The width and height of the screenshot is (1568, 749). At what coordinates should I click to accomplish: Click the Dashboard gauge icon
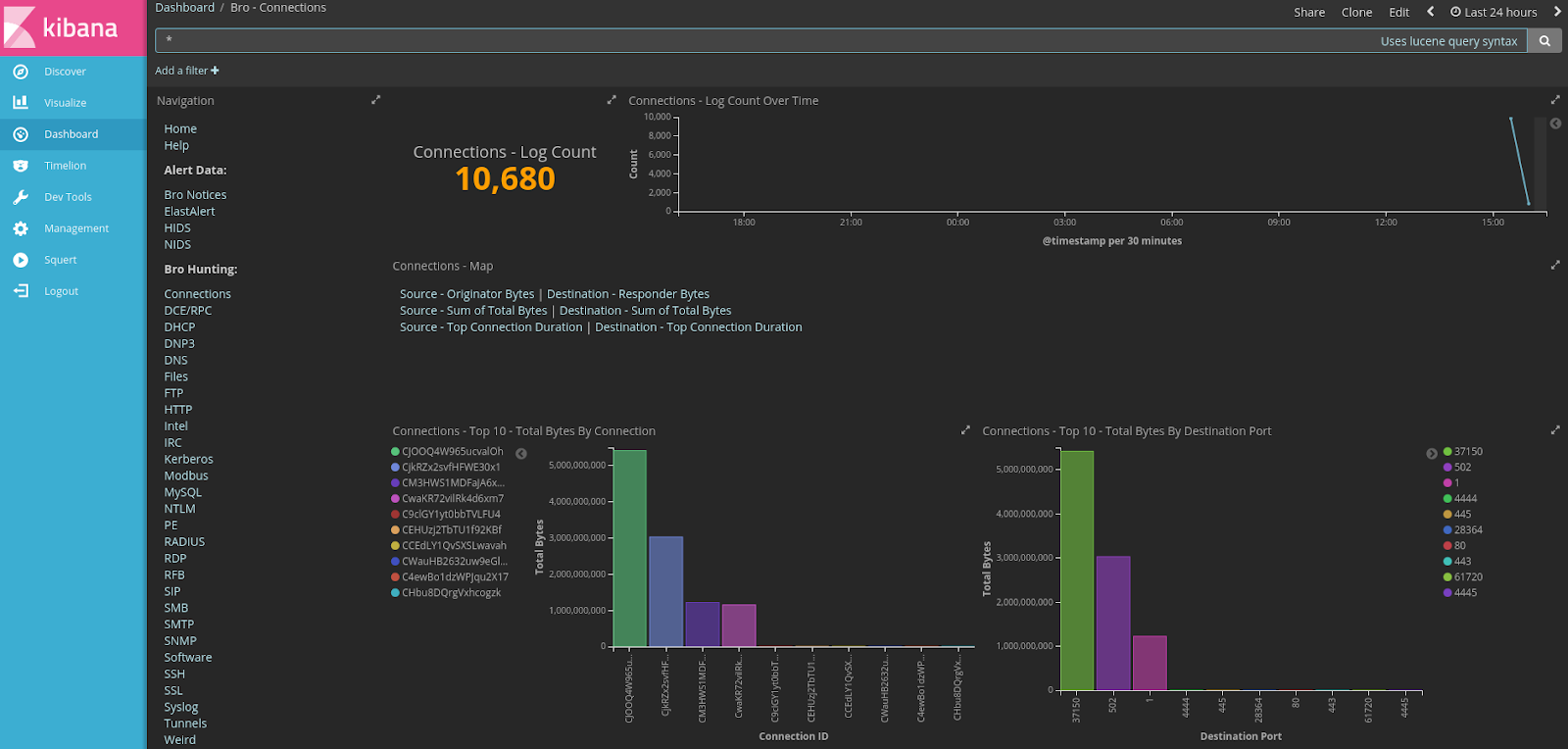pyautogui.click(x=21, y=134)
